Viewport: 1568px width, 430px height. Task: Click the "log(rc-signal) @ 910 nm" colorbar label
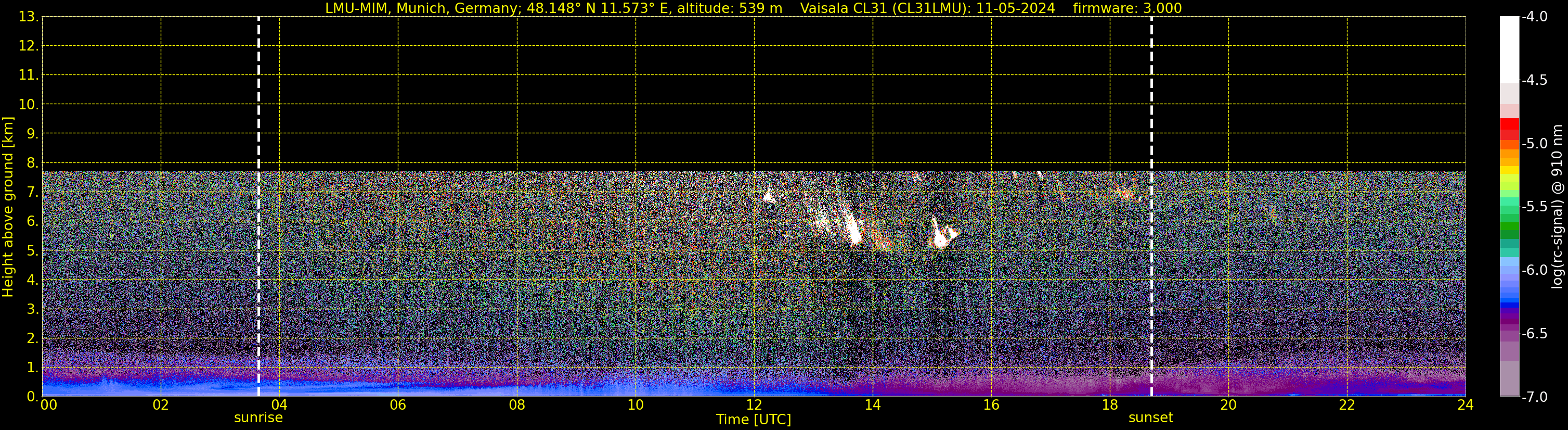click(1557, 207)
